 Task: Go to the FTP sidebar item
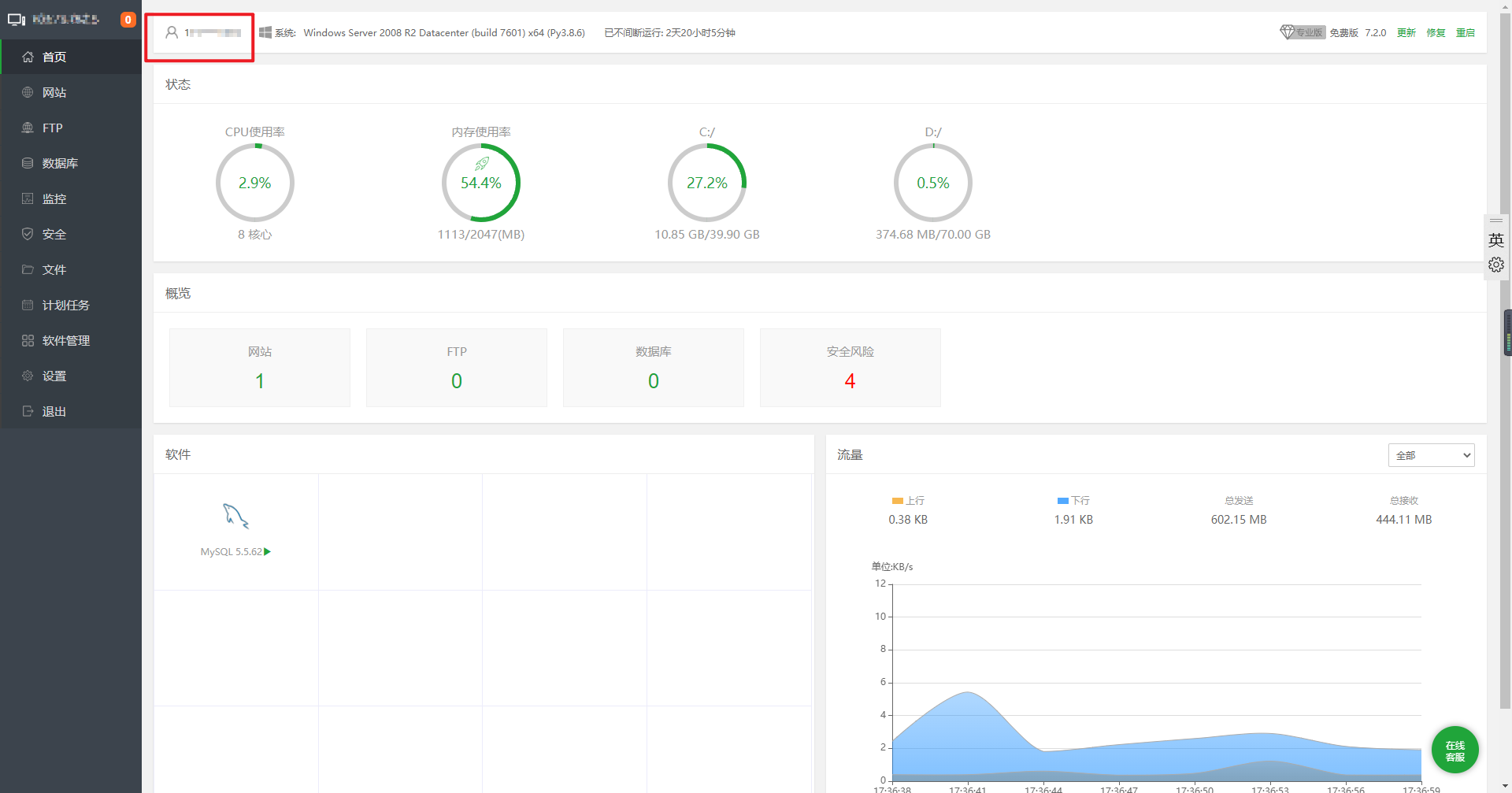tap(71, 128)
